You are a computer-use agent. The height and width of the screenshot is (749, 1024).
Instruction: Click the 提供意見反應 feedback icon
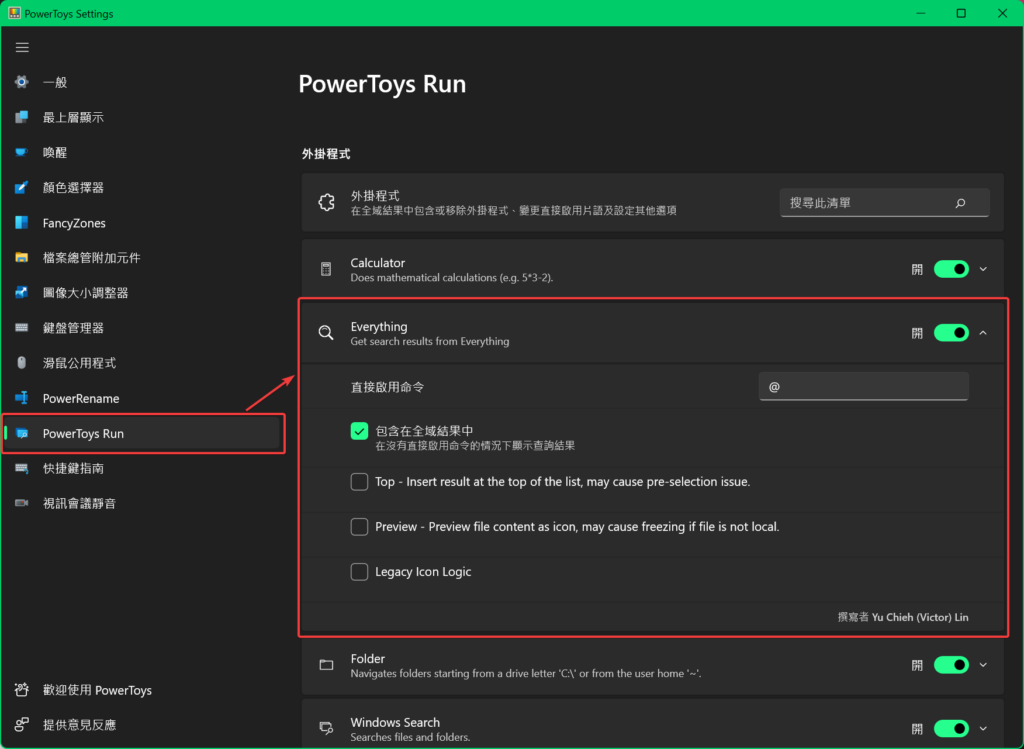click(x=22, y=725)
